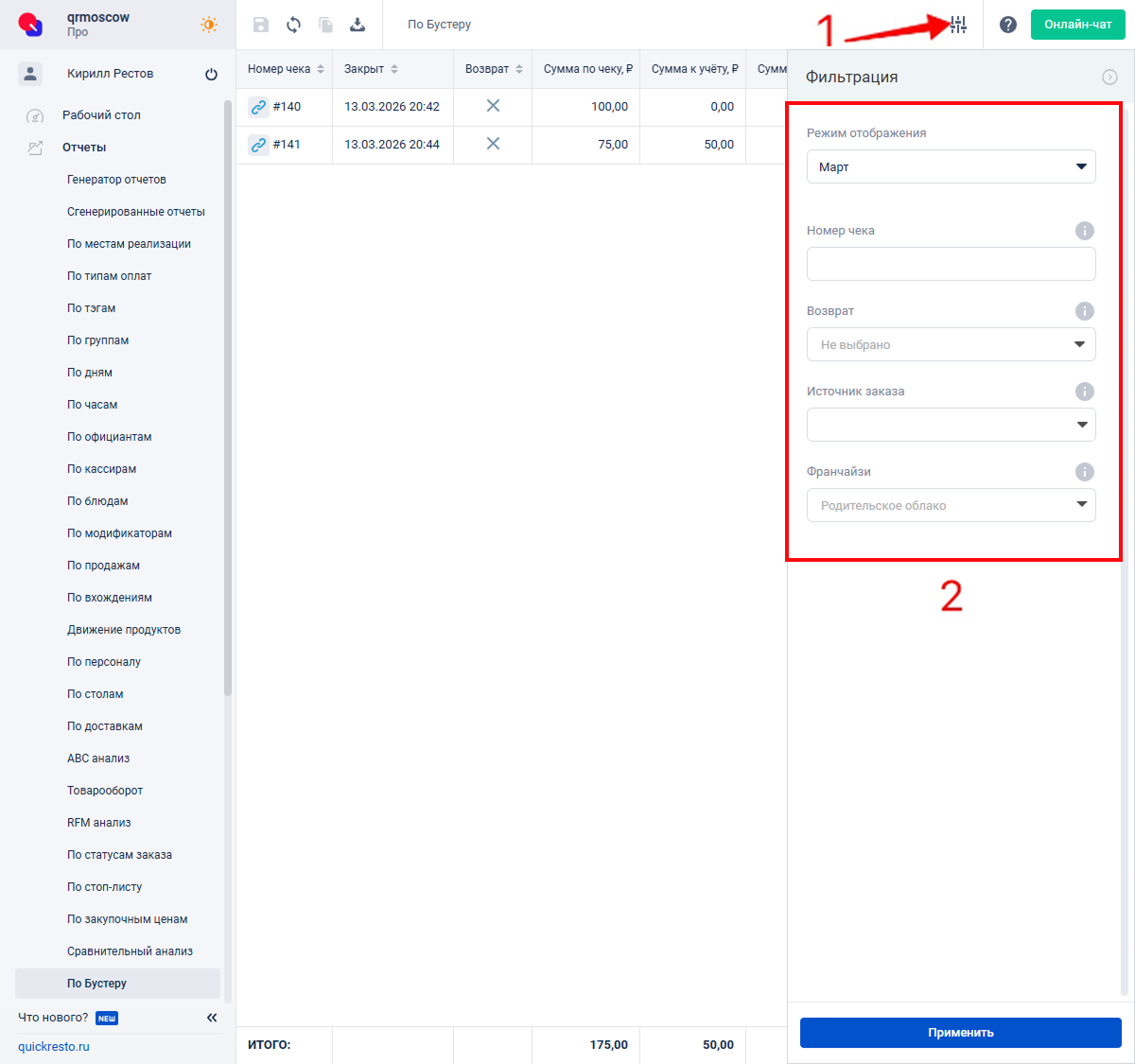
Task: Expand the Источник заказа dropdown
Action: click(x=951, y=425)
